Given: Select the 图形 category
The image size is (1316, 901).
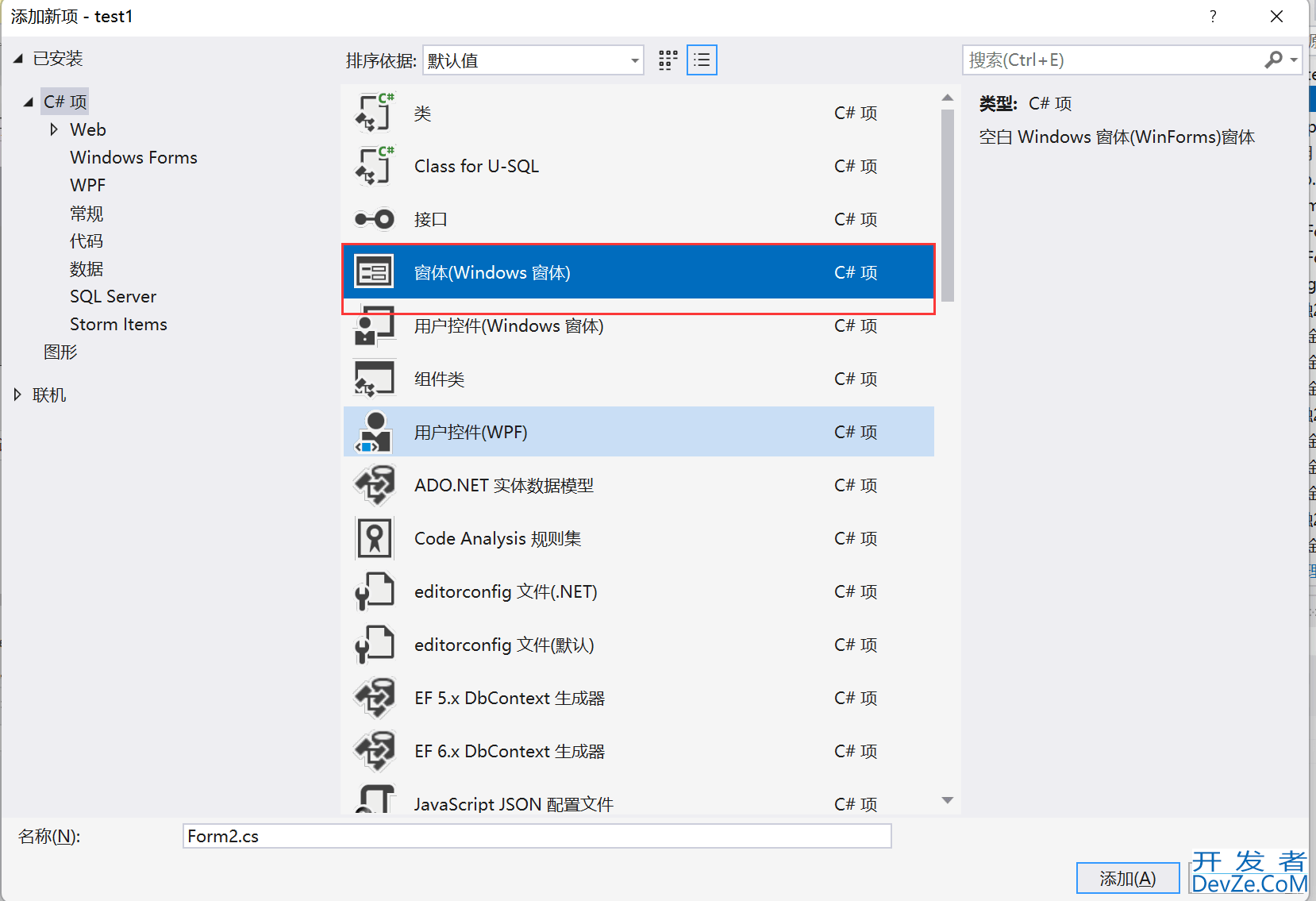Looking at the screenshot, I should pyautogui.click(x=60, y=352).
